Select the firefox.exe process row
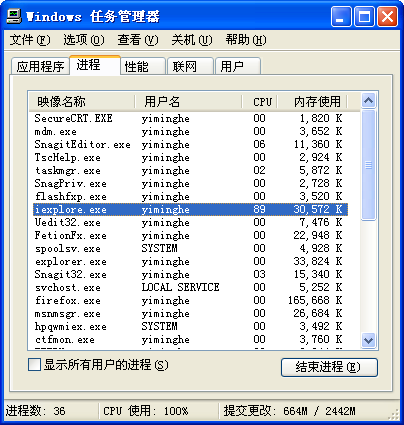Screen dimensions: 404x425 click(190, 300)
